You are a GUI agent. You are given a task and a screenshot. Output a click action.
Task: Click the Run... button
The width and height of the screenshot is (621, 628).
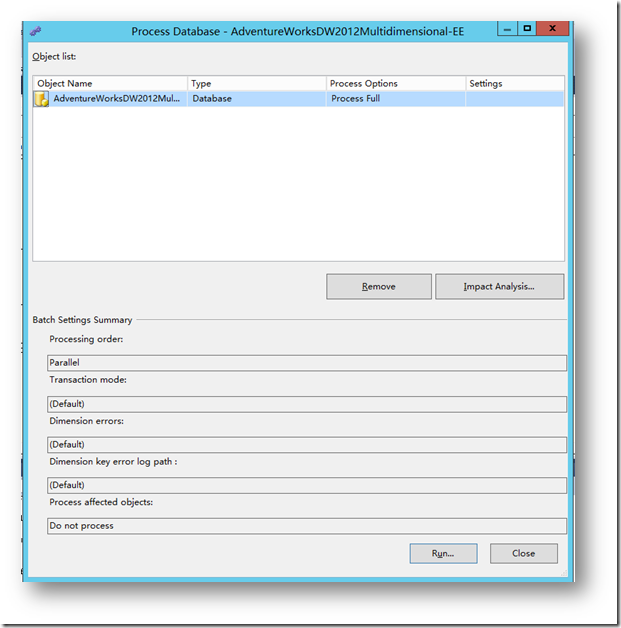click(443, 554)
